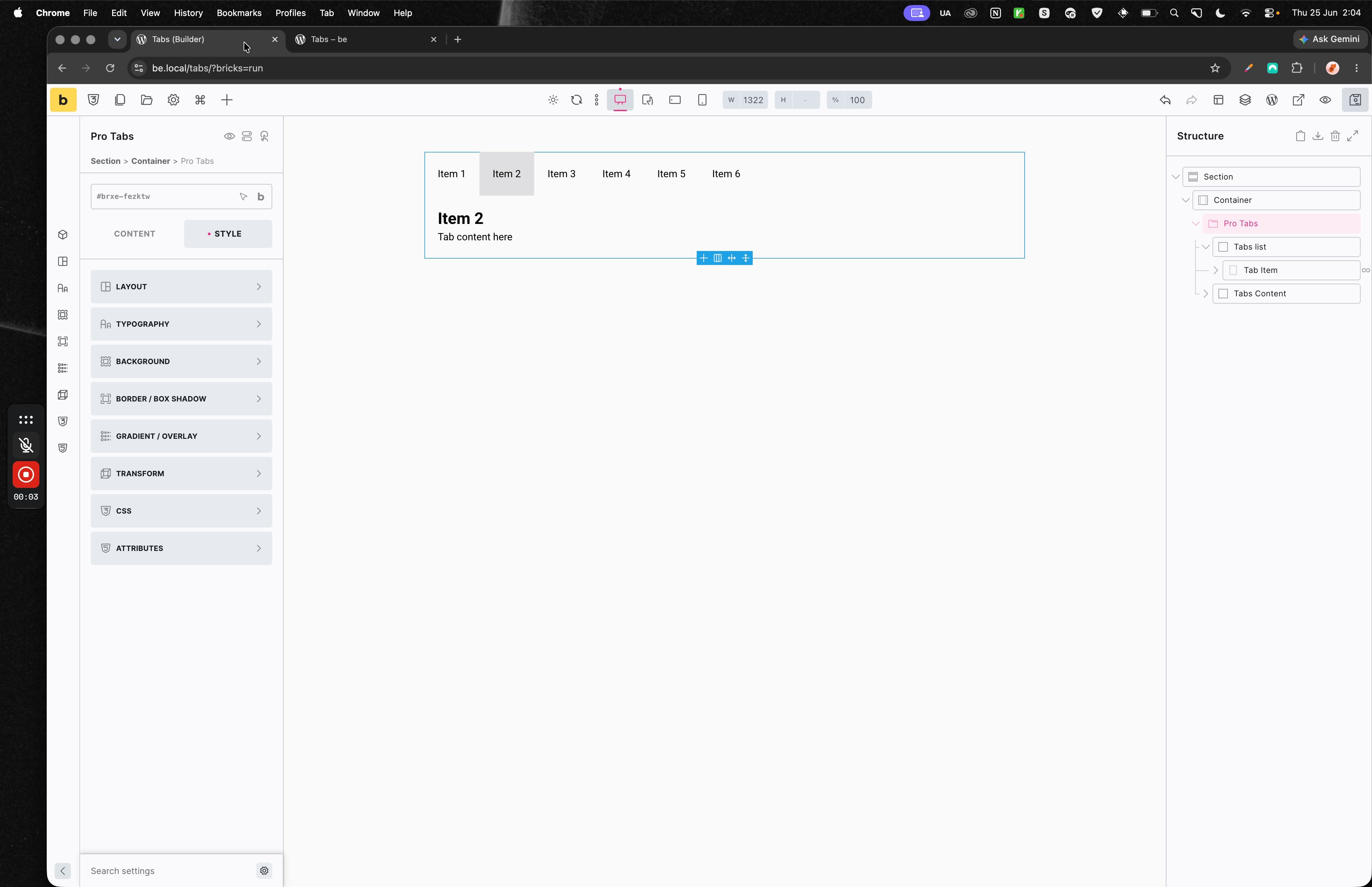The height and width of the screenshot is (887, 1372).
Task: Click the trash icon in Structure panel
Action: (1335, 136)
